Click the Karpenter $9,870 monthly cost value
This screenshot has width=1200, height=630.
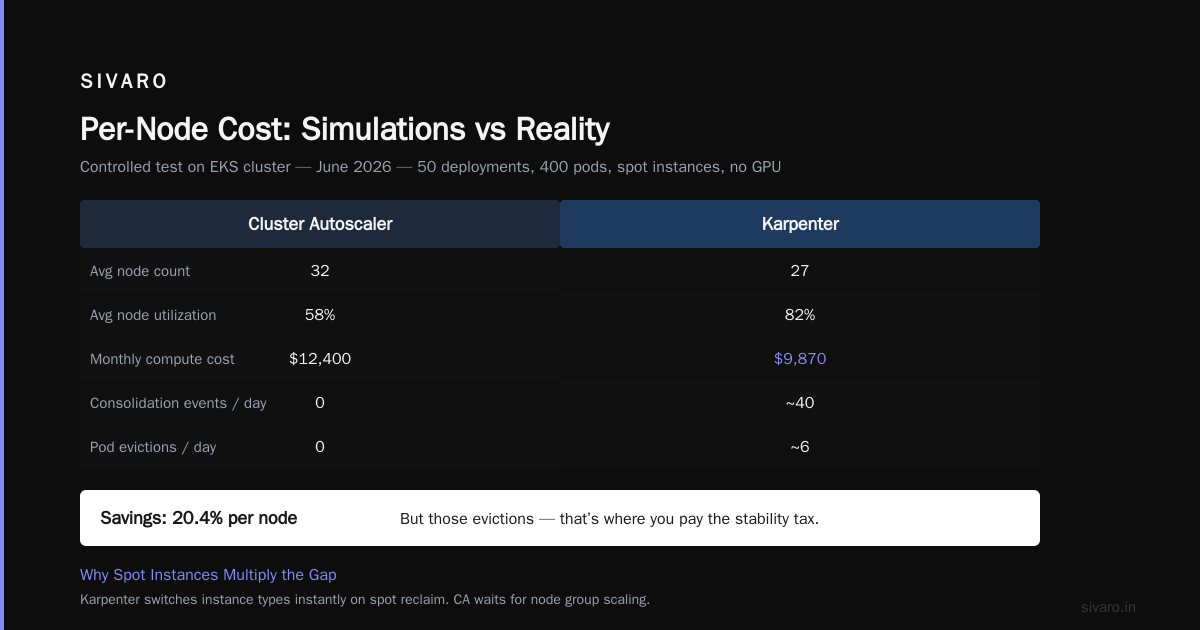(x=800, y=359)
